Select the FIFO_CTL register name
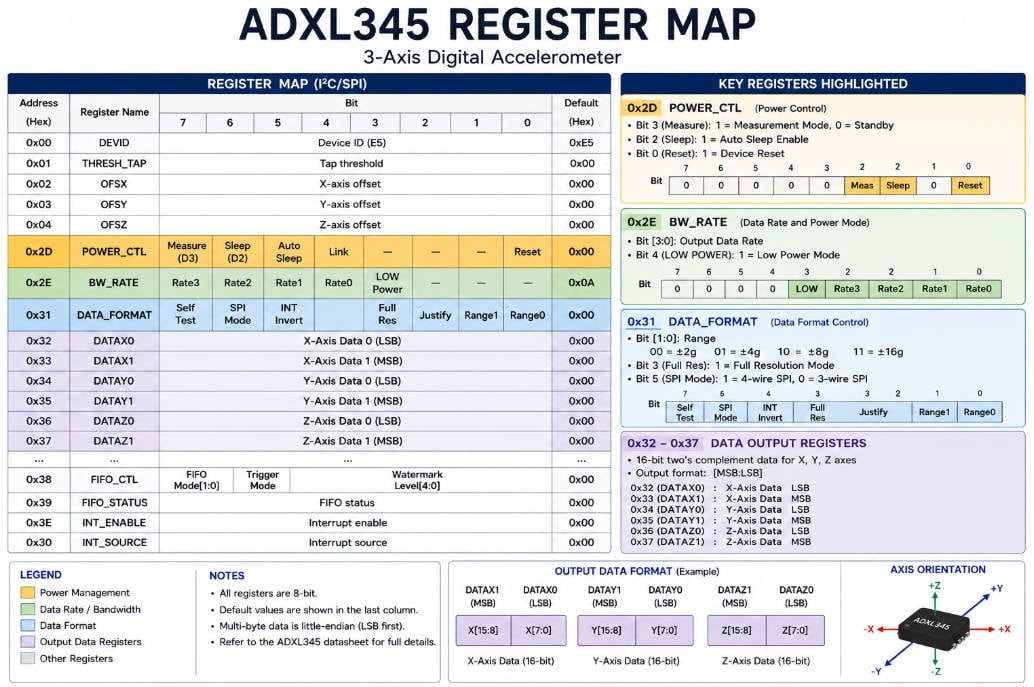The width and height of the screenshot is (1034, 687). pos(114,479)
